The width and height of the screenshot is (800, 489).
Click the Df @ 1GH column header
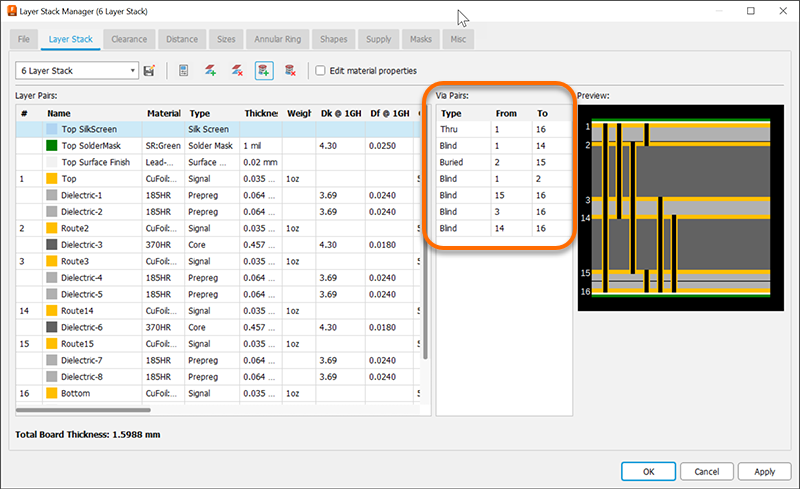[x=390, y=113]
